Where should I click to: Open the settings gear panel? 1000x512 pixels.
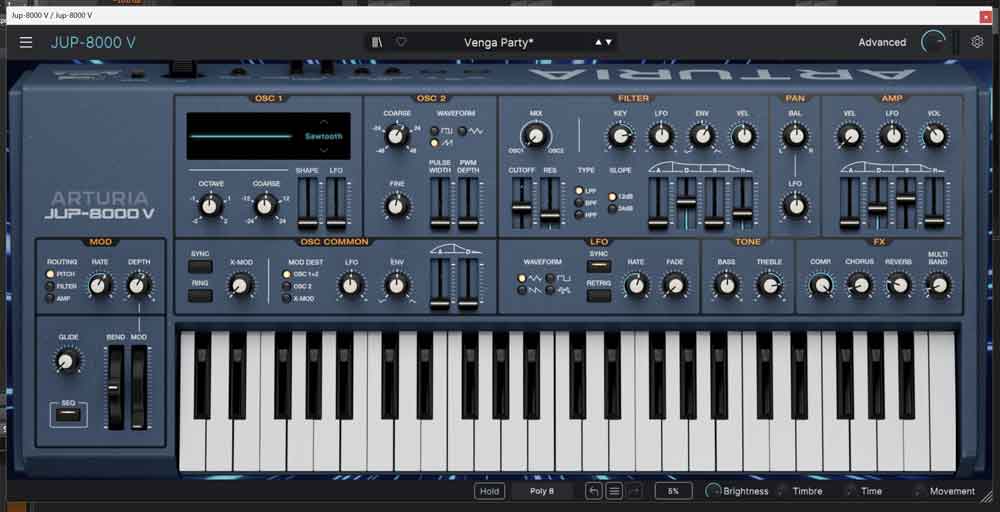(x=977, y=42)
